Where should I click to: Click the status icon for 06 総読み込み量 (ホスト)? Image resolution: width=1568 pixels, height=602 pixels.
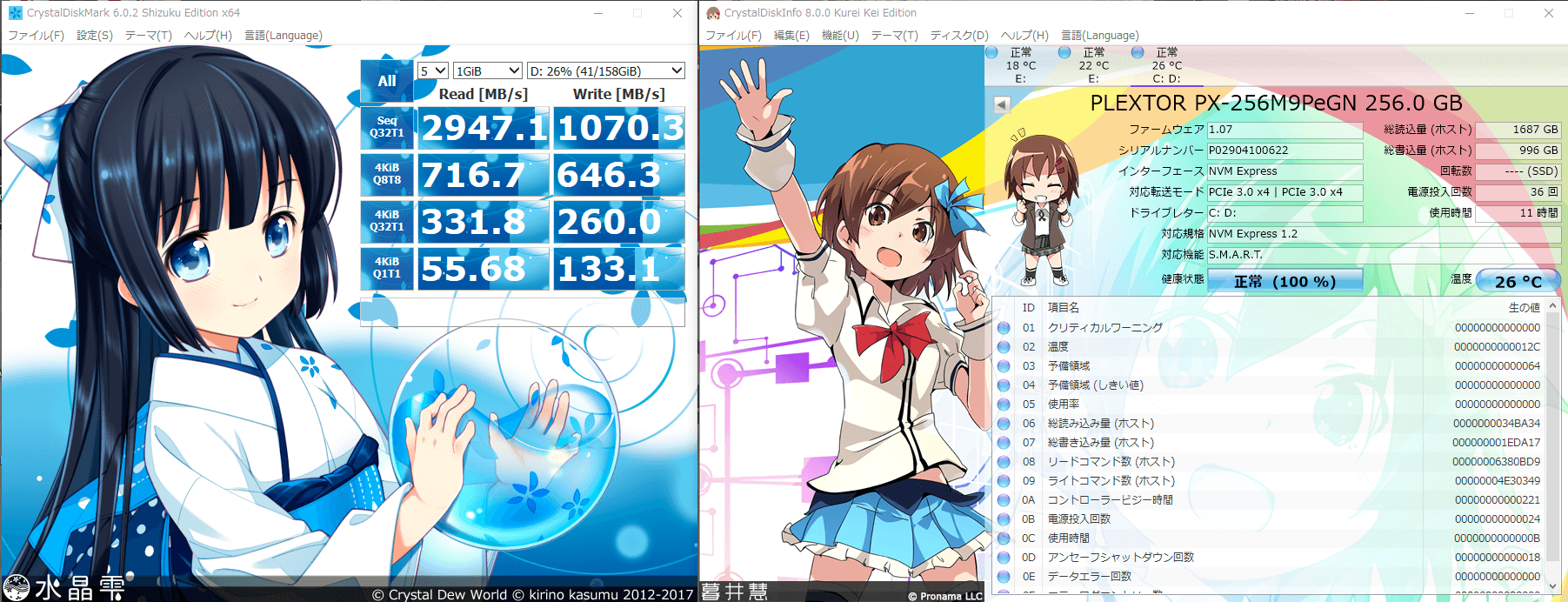(x=1004, y=424)
